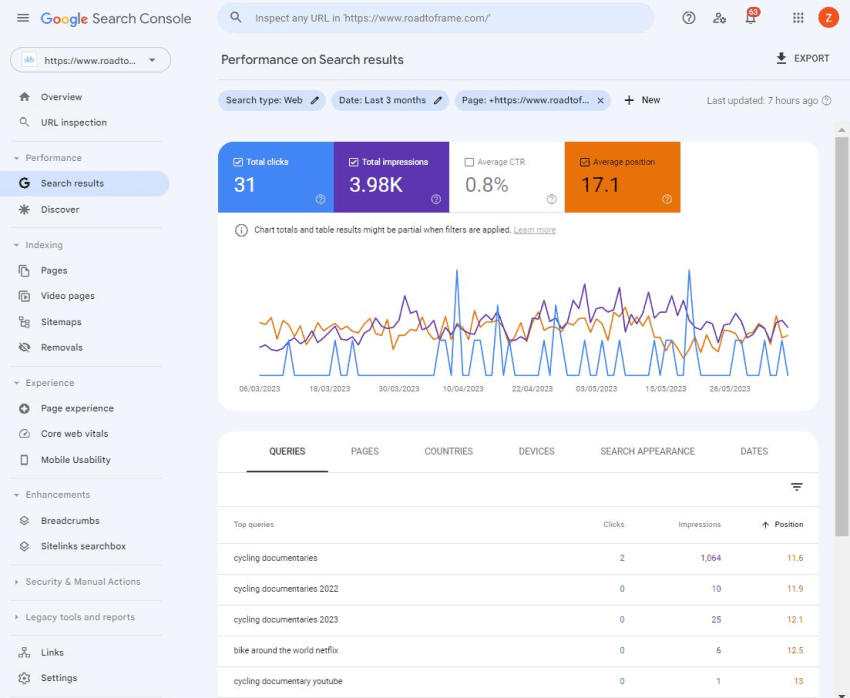Click the export download icon

tap(781, 58)
